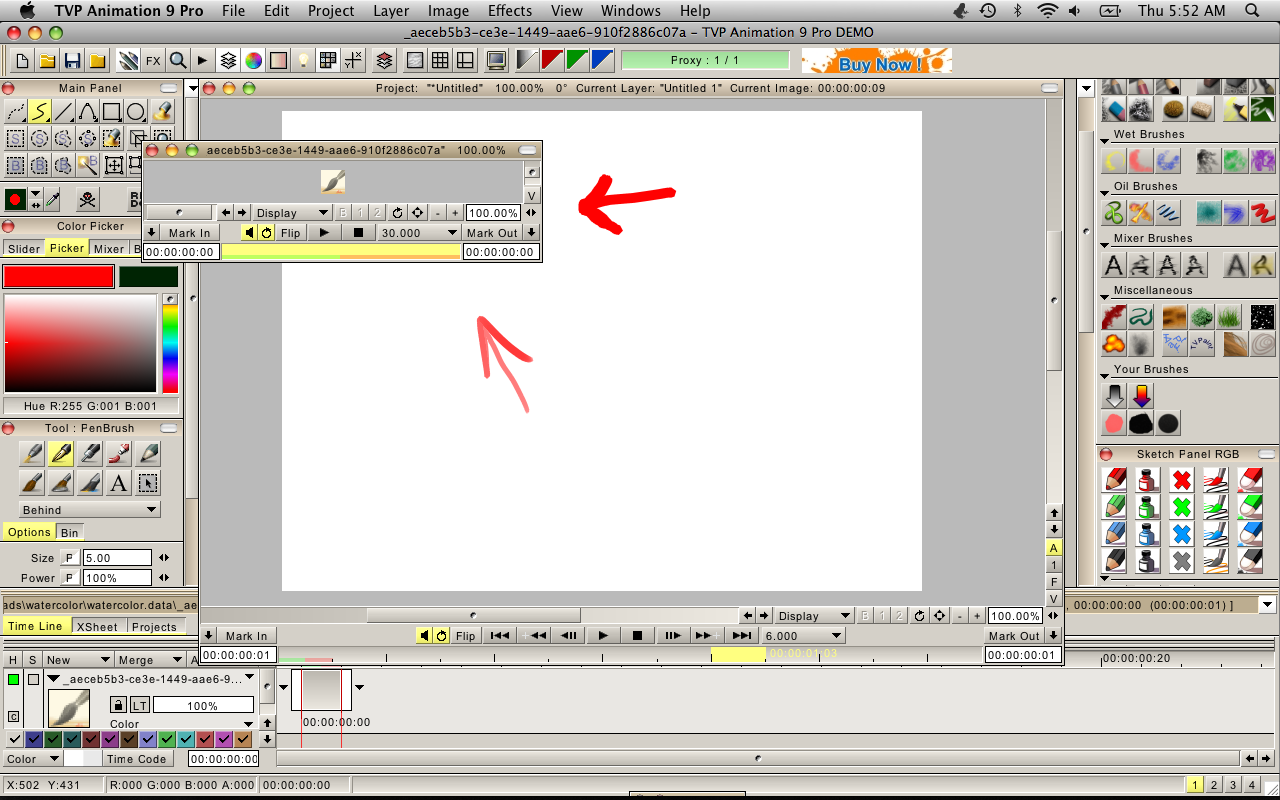Screen dimensions: 1280x800
Task: Open the Display dropdown in small preview window
Action: tap(291, 213)
